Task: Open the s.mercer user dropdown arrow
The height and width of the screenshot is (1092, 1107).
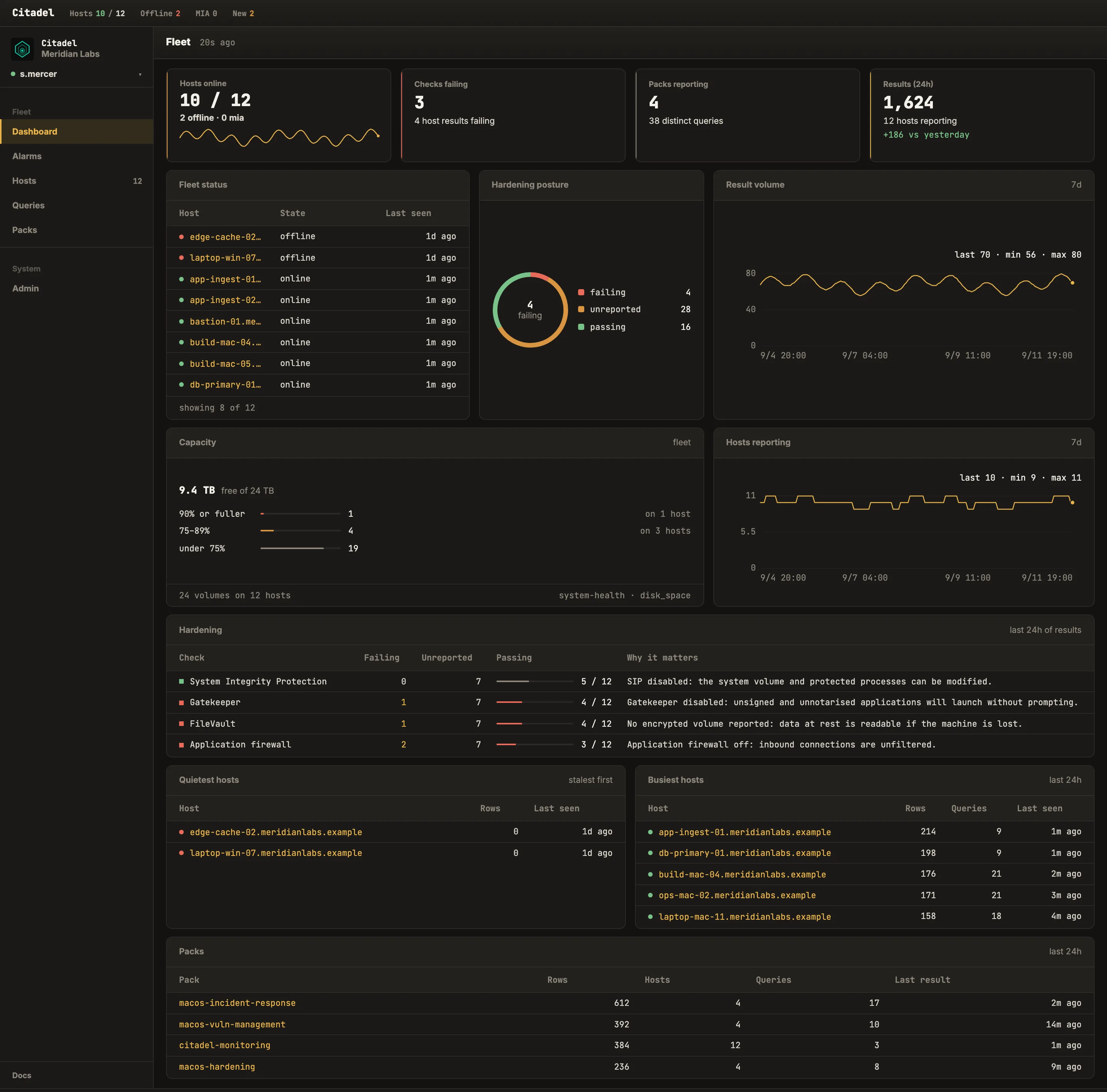Action: click(140, 75)
